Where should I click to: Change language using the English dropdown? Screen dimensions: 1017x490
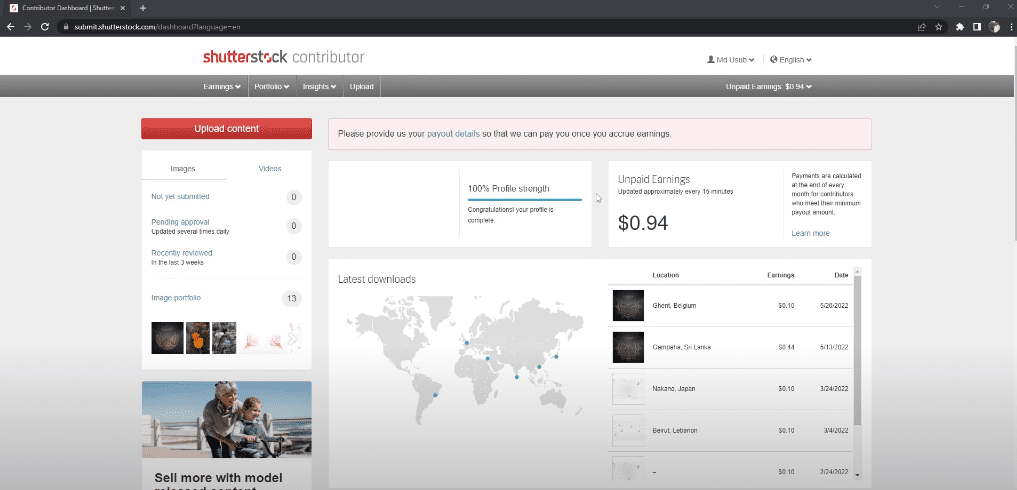[x=791, y=60]
